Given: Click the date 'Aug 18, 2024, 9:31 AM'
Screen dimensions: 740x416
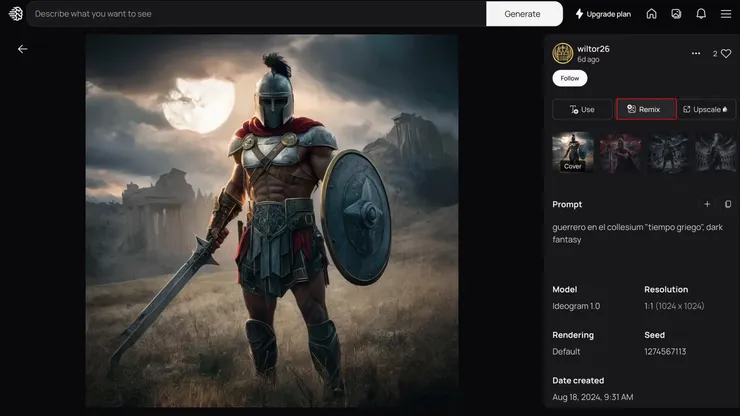Looking at the screenshot, I should tap(593, 397).
